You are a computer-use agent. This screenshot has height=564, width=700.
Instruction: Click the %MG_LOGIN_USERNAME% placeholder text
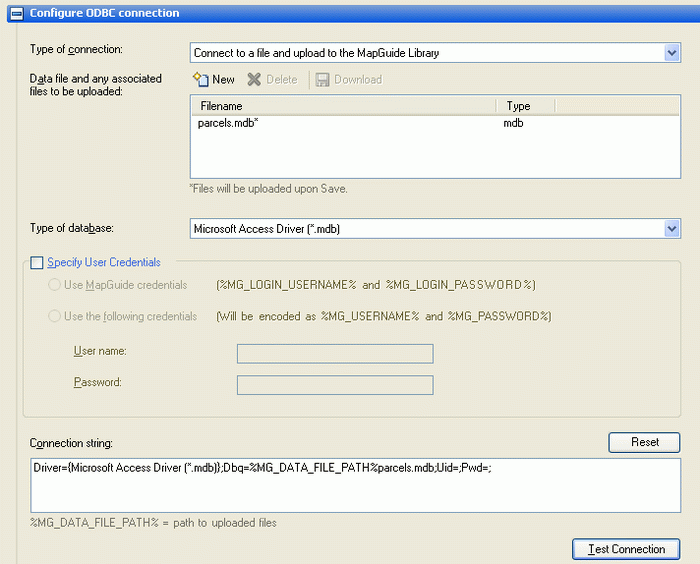click(x=376, y=285)
